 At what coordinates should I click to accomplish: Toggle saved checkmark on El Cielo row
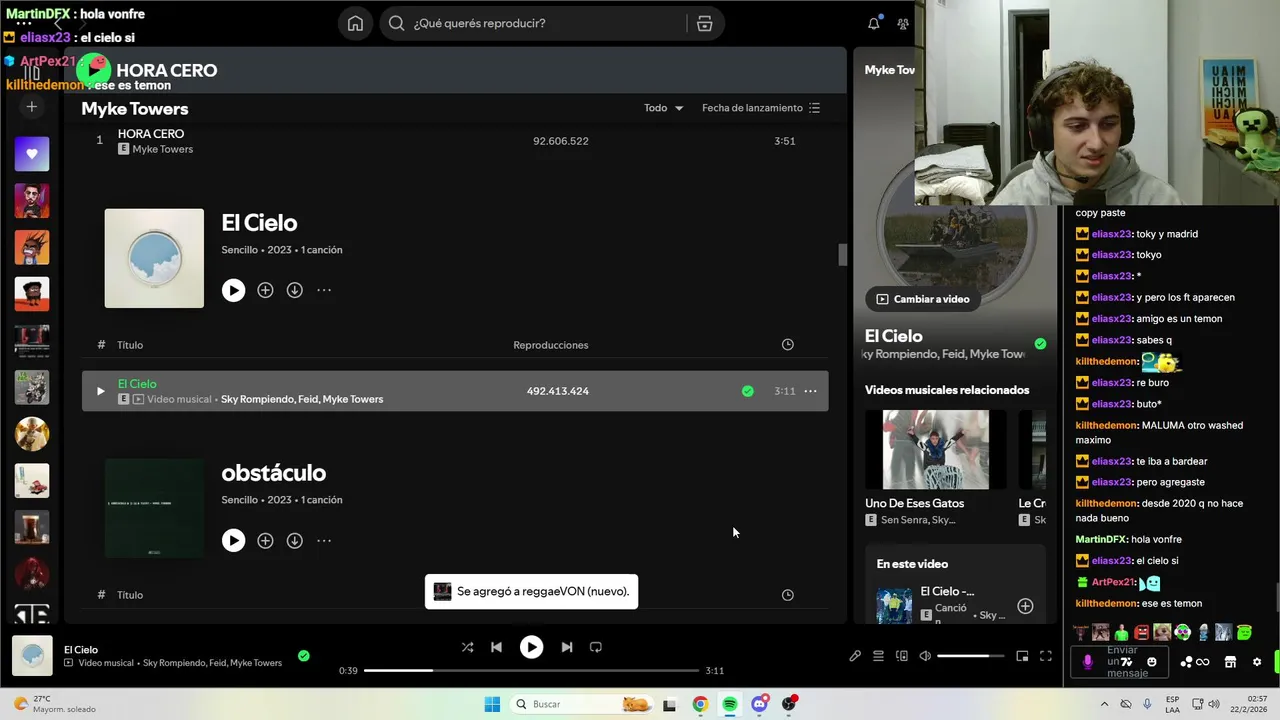pyautogui.click(x=748, y=391)
